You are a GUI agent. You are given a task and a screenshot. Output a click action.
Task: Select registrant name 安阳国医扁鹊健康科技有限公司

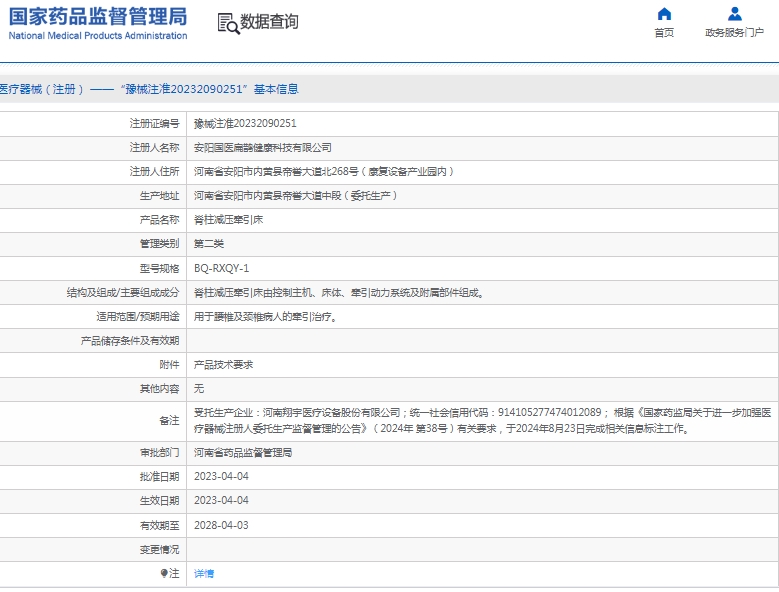point(262,148)
